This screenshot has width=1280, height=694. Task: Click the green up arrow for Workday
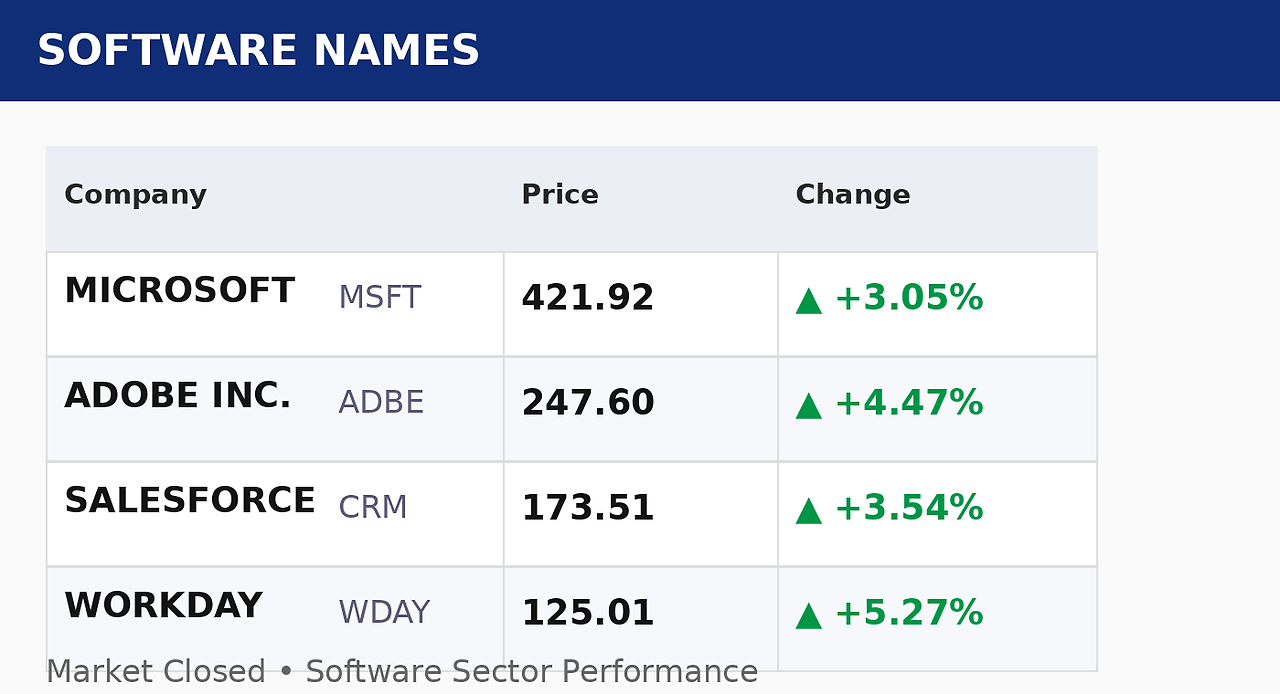808,615
